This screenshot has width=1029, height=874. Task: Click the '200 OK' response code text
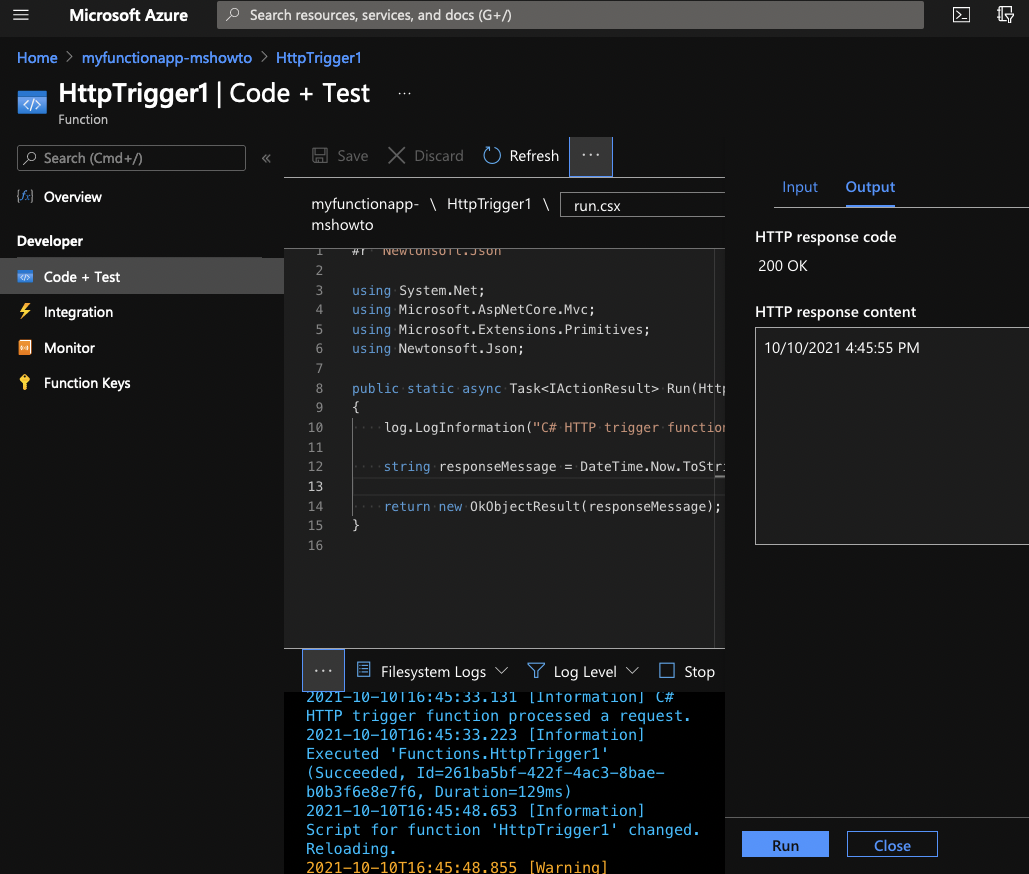coord(783,266)
